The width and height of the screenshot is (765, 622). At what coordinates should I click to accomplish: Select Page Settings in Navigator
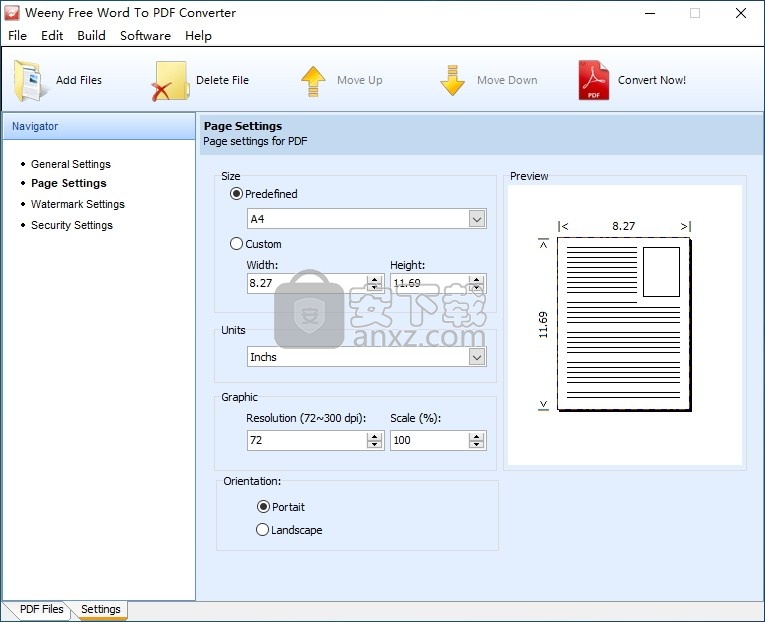(69, 183)
